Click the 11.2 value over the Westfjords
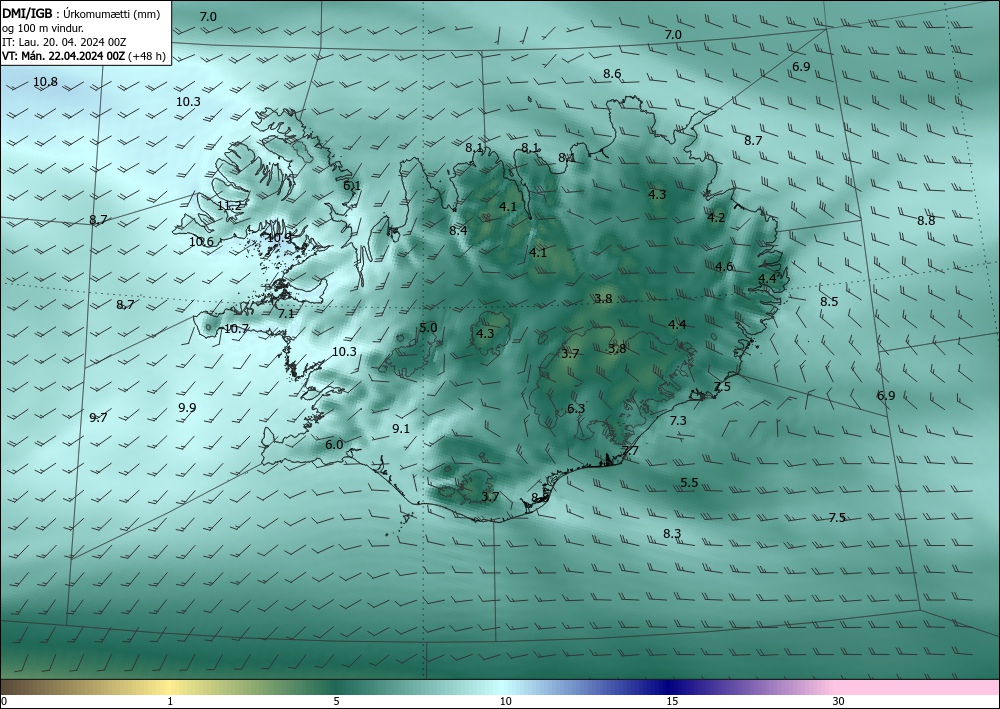This screenshot has height=709, width=1000. (230, 205)
